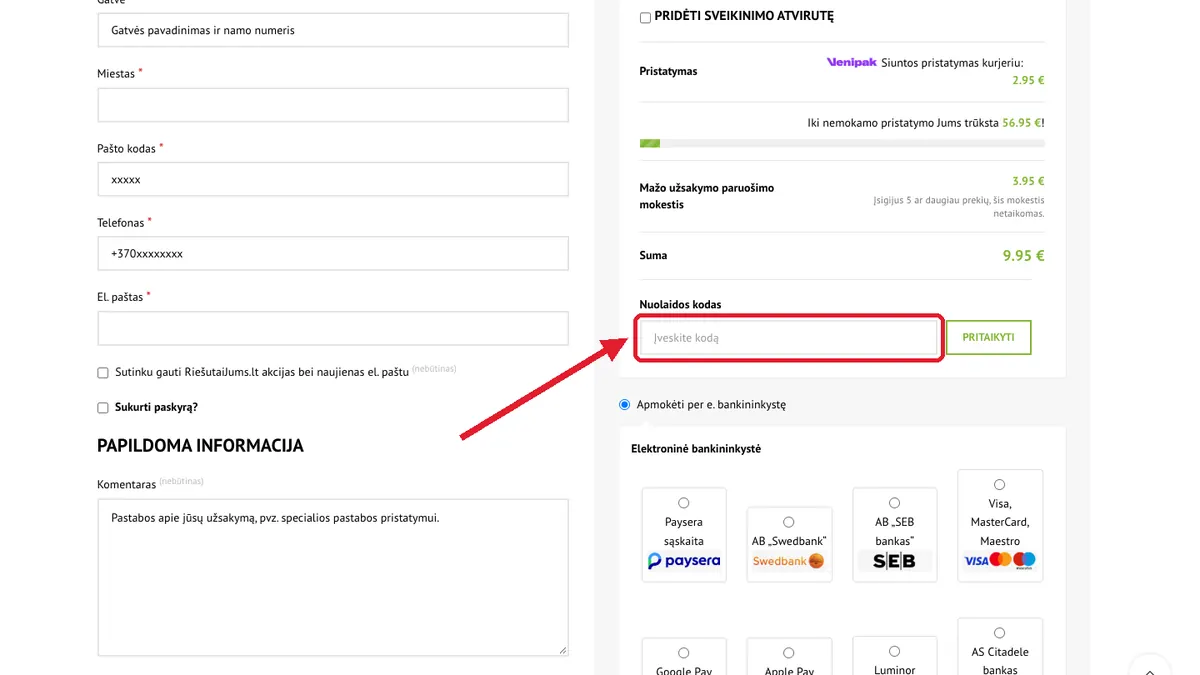Viewport: 1200px width, 675px height.
Task: Click the Paysera logo
Action: click(684, 561)
